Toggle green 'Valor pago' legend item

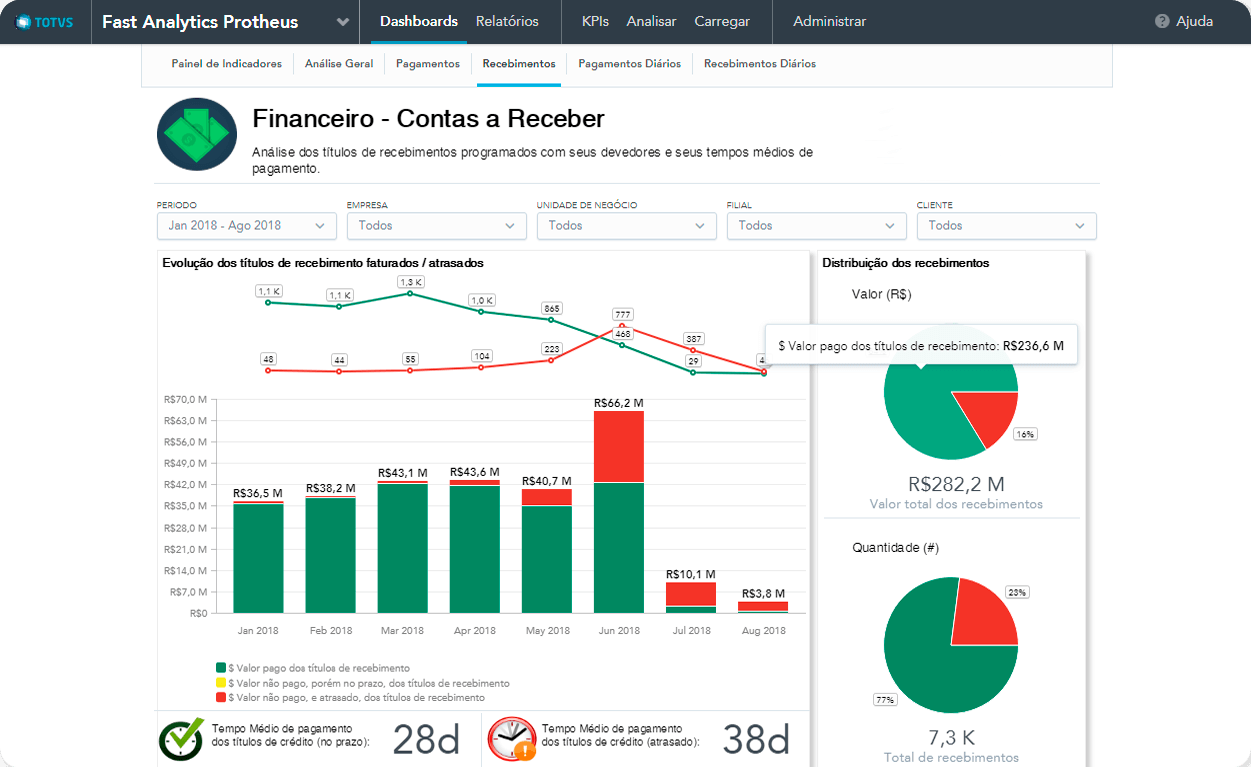[x=221, y=667]
